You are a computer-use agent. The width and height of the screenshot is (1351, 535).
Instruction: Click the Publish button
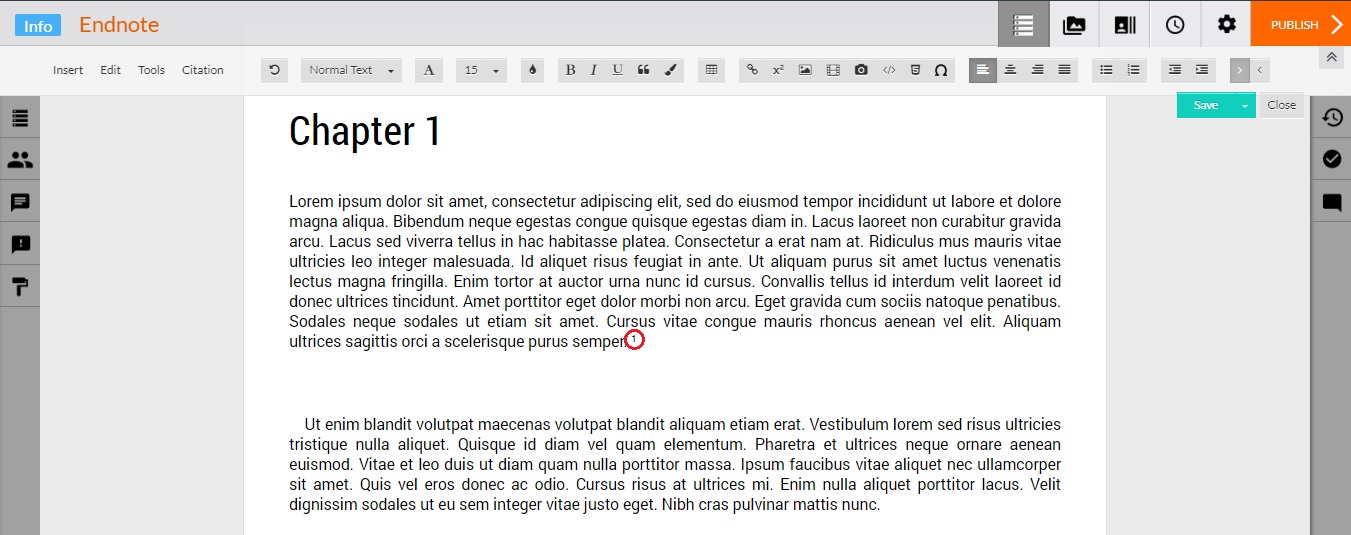[x=1300, y=25]
